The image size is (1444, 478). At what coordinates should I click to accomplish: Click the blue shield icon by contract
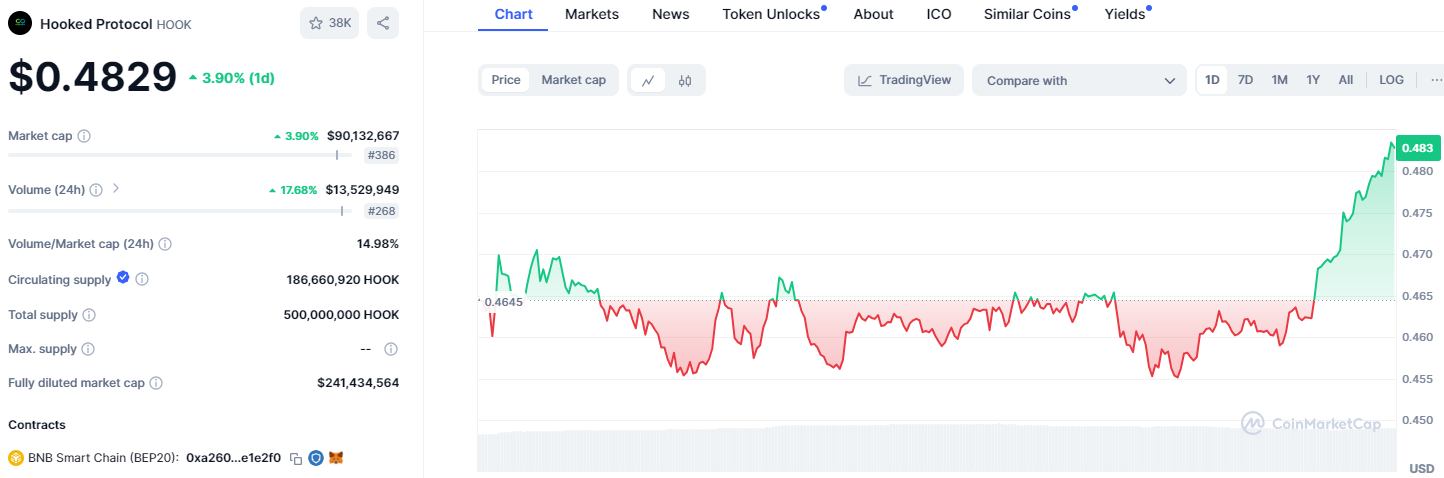[x=316, y=458]
